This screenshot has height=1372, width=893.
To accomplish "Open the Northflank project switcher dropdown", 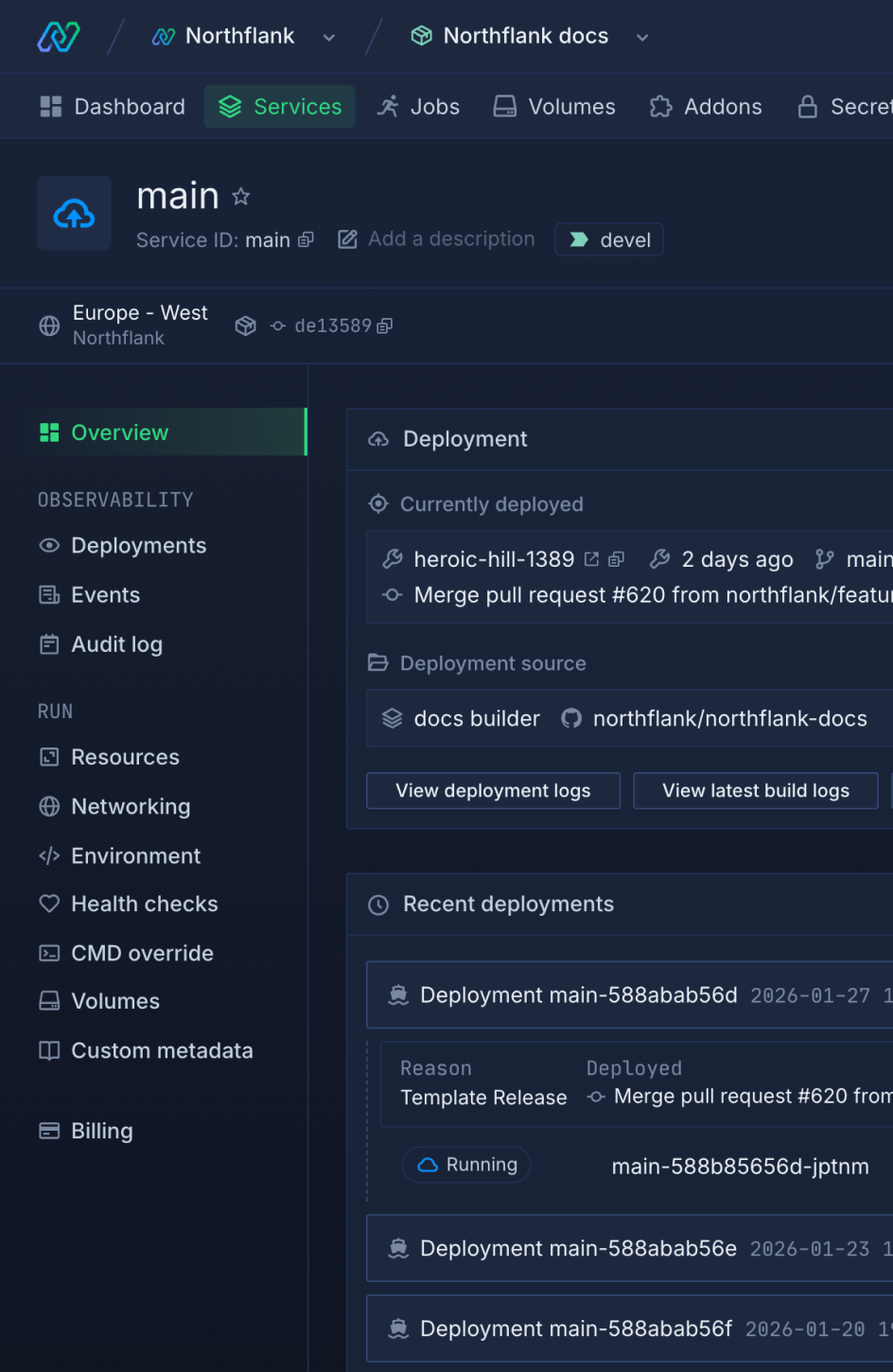I will [328, 37].
